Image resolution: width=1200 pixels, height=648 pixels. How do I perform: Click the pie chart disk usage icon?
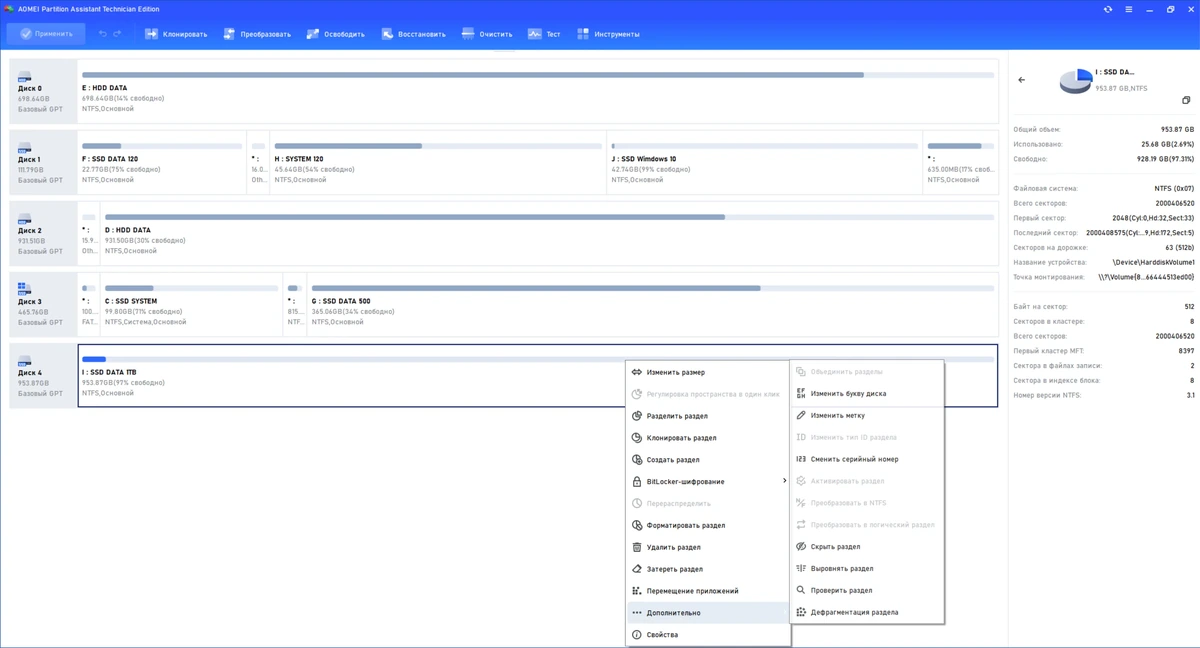[1076, 81]
